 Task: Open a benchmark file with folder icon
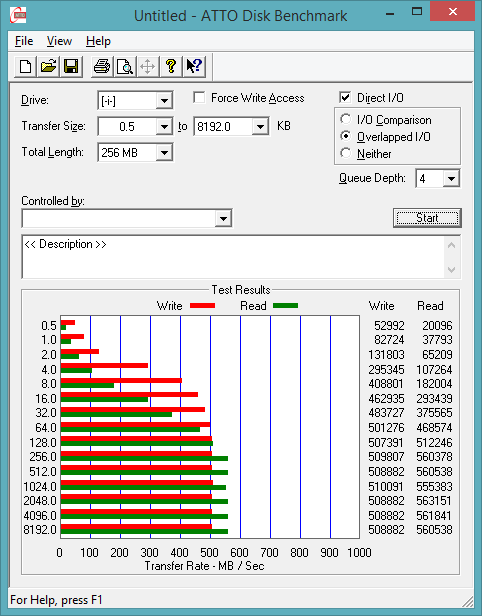pyautogui.click(x=48, y=66)
